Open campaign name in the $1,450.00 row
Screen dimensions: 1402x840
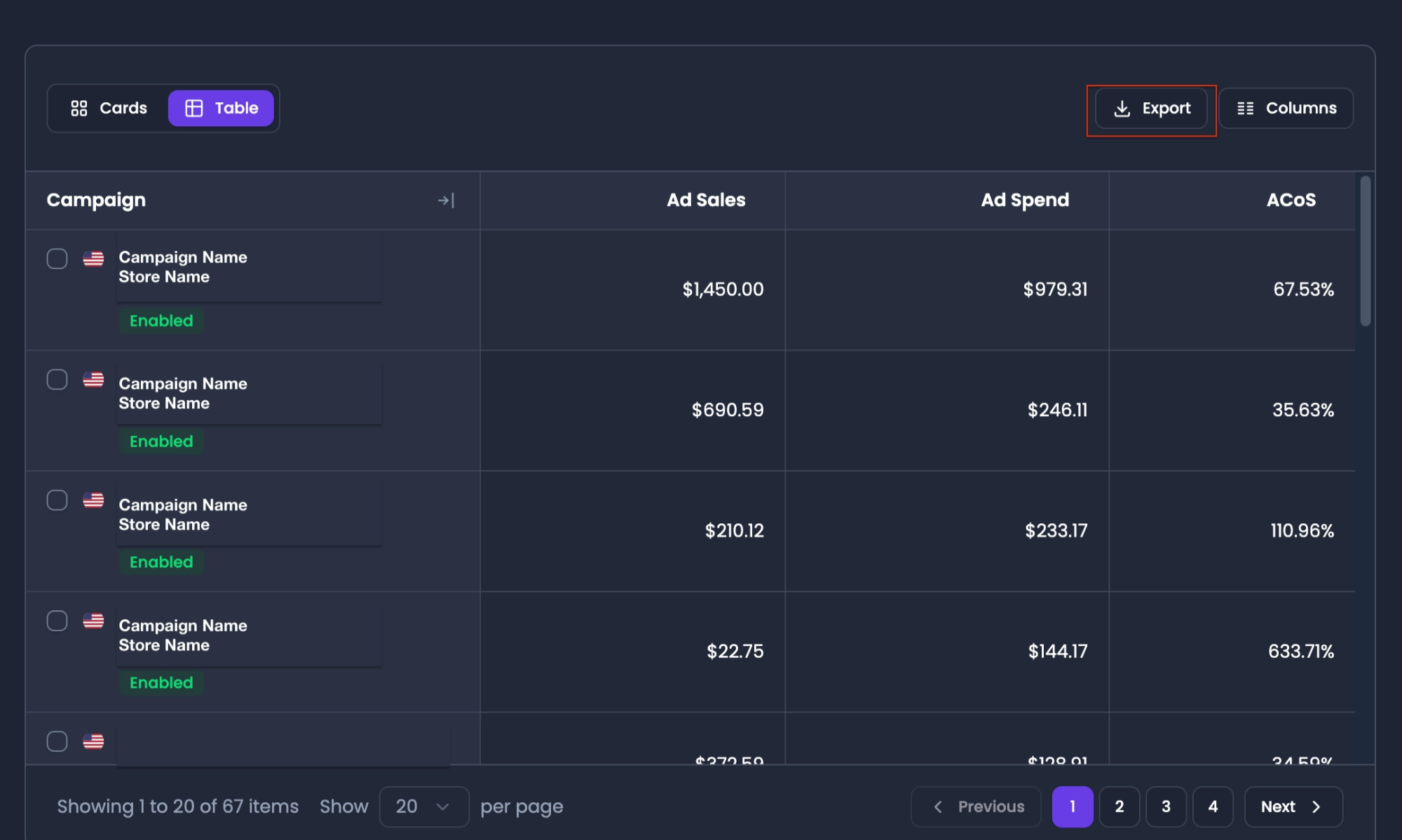[183, 257]
